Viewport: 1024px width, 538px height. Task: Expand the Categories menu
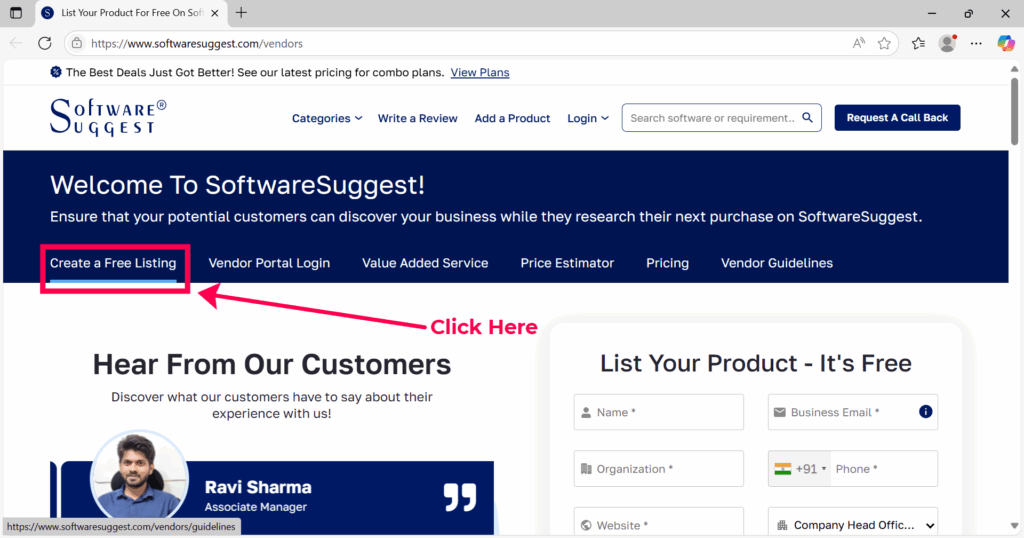click(327, 118)
